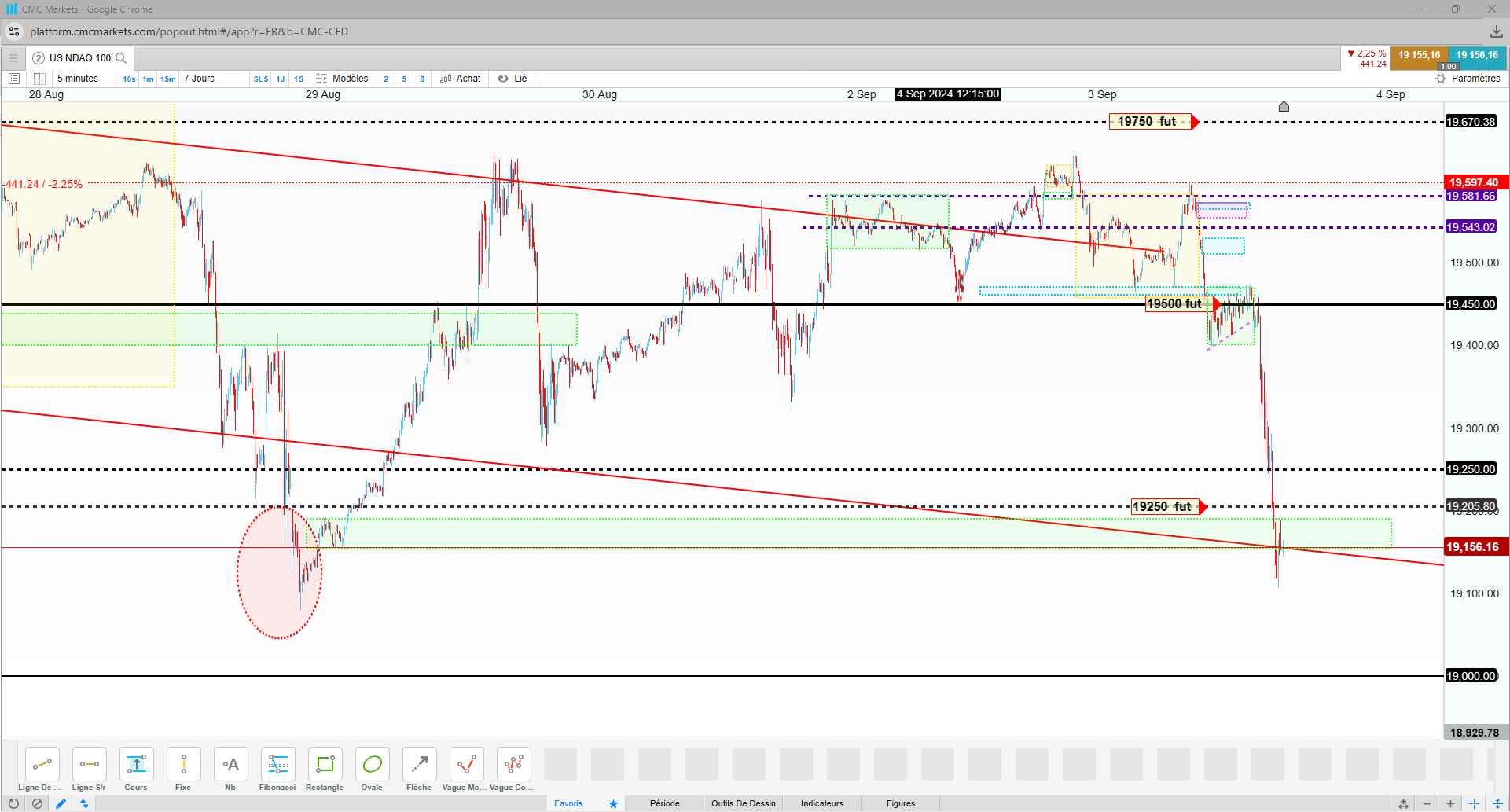This screenshot has width=1510, height=812.
Task: Open the Outils De Dessin tab
Action: click(x=743, y=803)
